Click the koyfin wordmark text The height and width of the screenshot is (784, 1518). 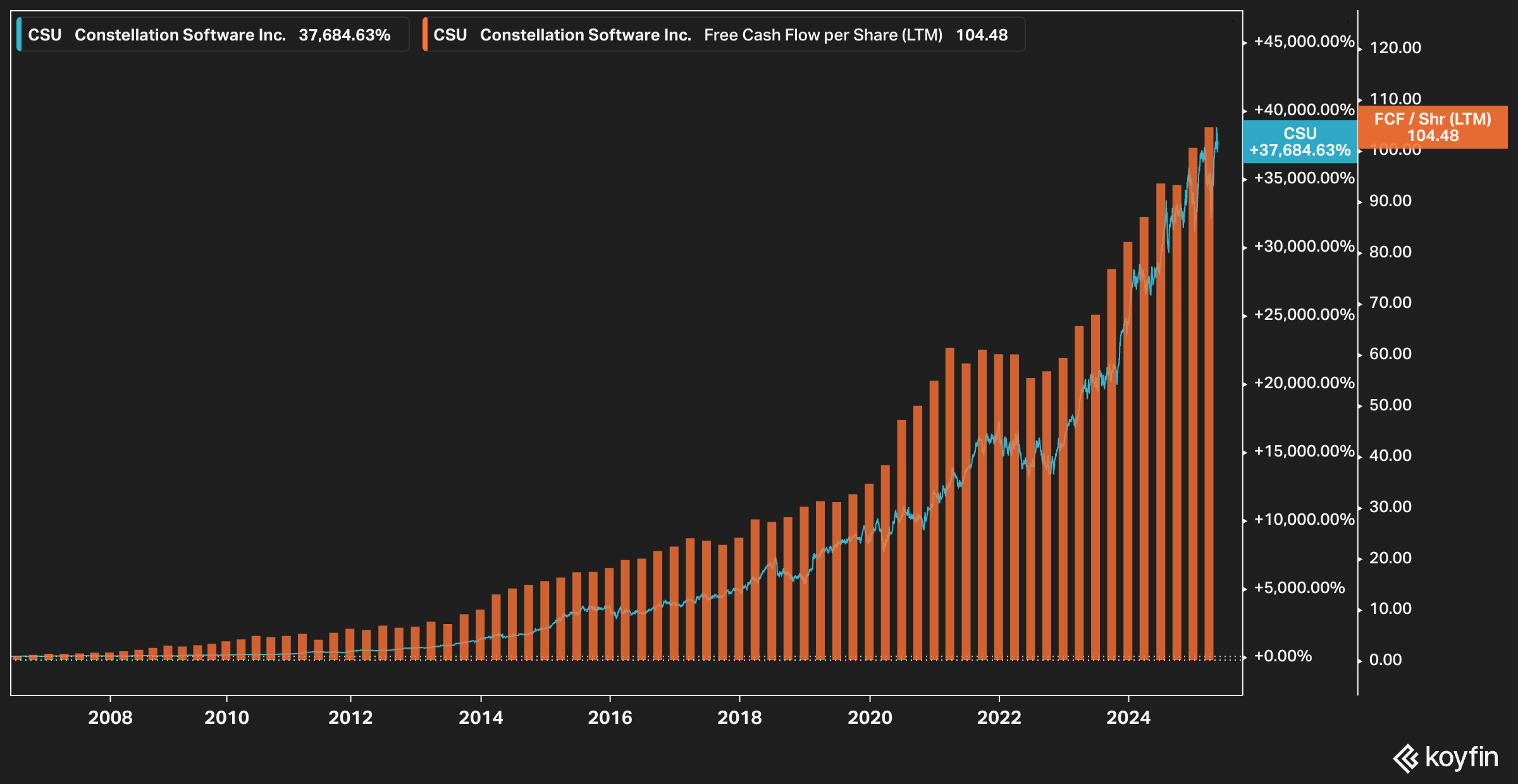pos(1462,757)
